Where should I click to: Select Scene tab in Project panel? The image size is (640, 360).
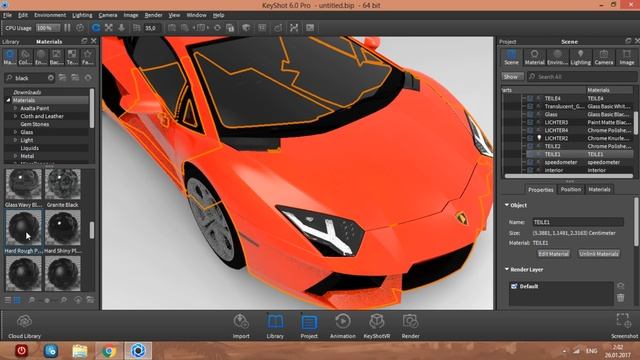pos(511,57)
